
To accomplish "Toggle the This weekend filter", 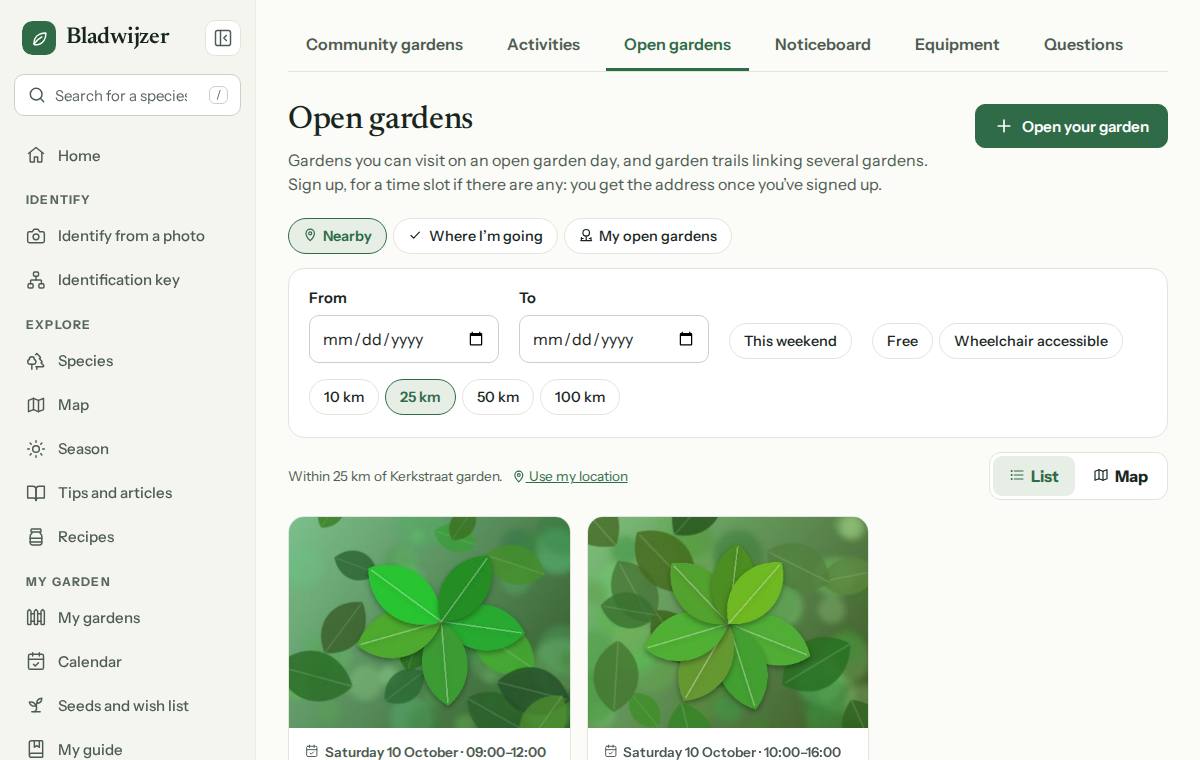I will coord(790,341).
